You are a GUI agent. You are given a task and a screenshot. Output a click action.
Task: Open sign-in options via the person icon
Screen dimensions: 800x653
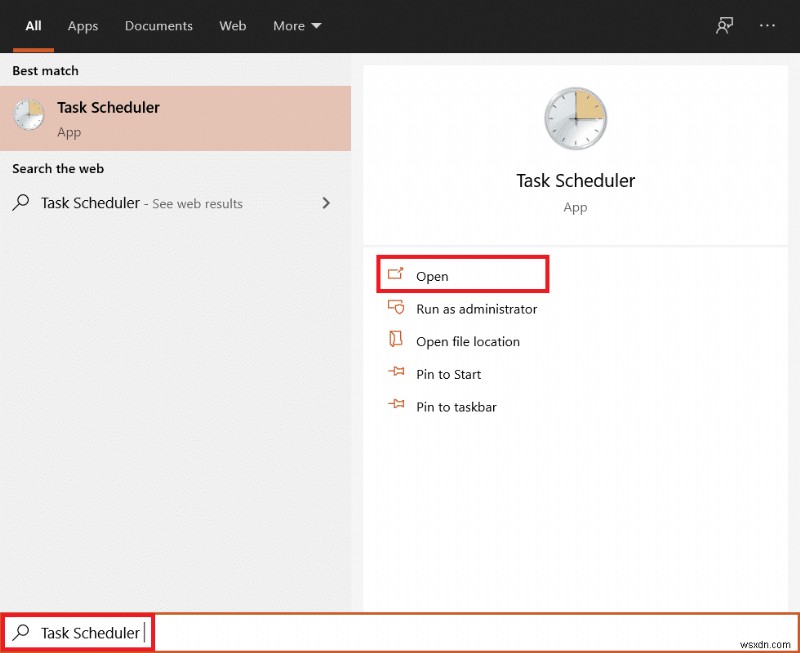click(x=724, y=25)
